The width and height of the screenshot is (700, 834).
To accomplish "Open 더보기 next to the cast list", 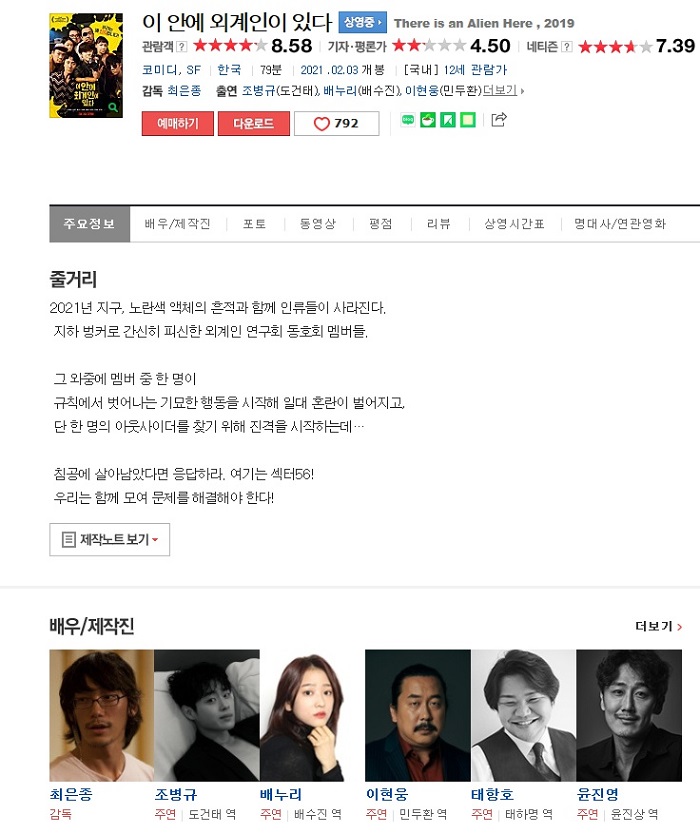I will coord(503,90).
